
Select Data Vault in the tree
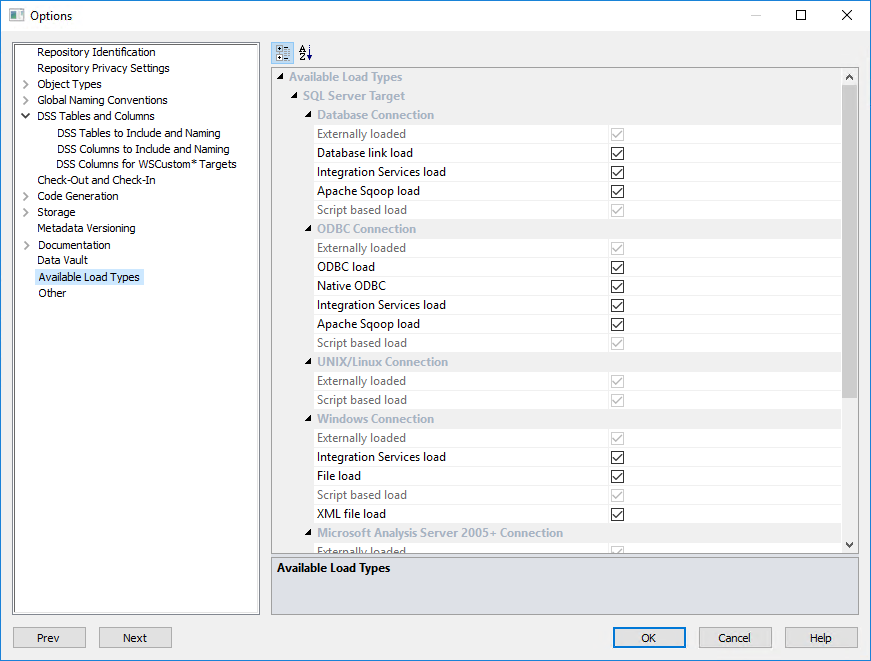coord(62,260)
